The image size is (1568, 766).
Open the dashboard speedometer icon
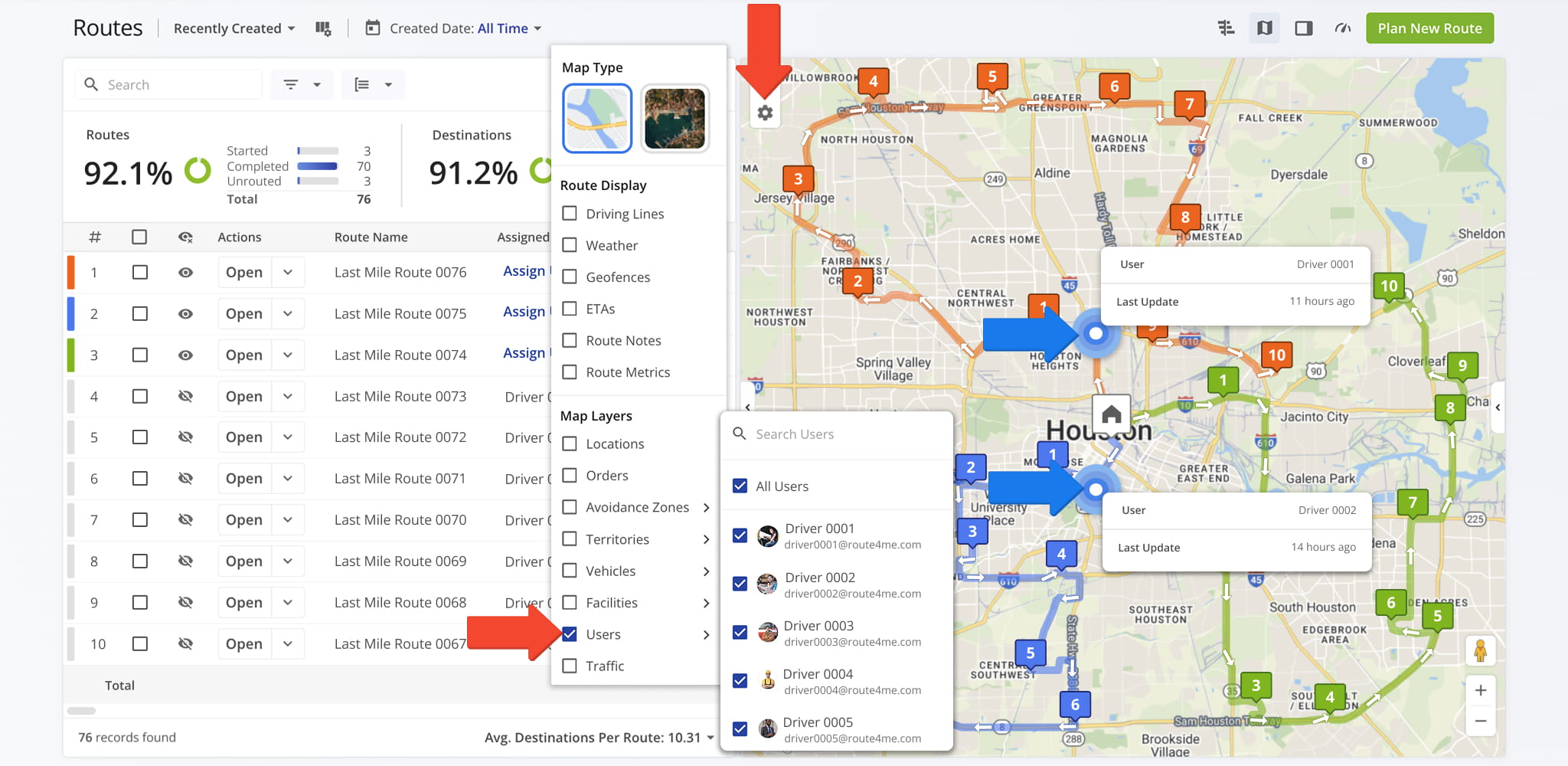(1342, 28)
